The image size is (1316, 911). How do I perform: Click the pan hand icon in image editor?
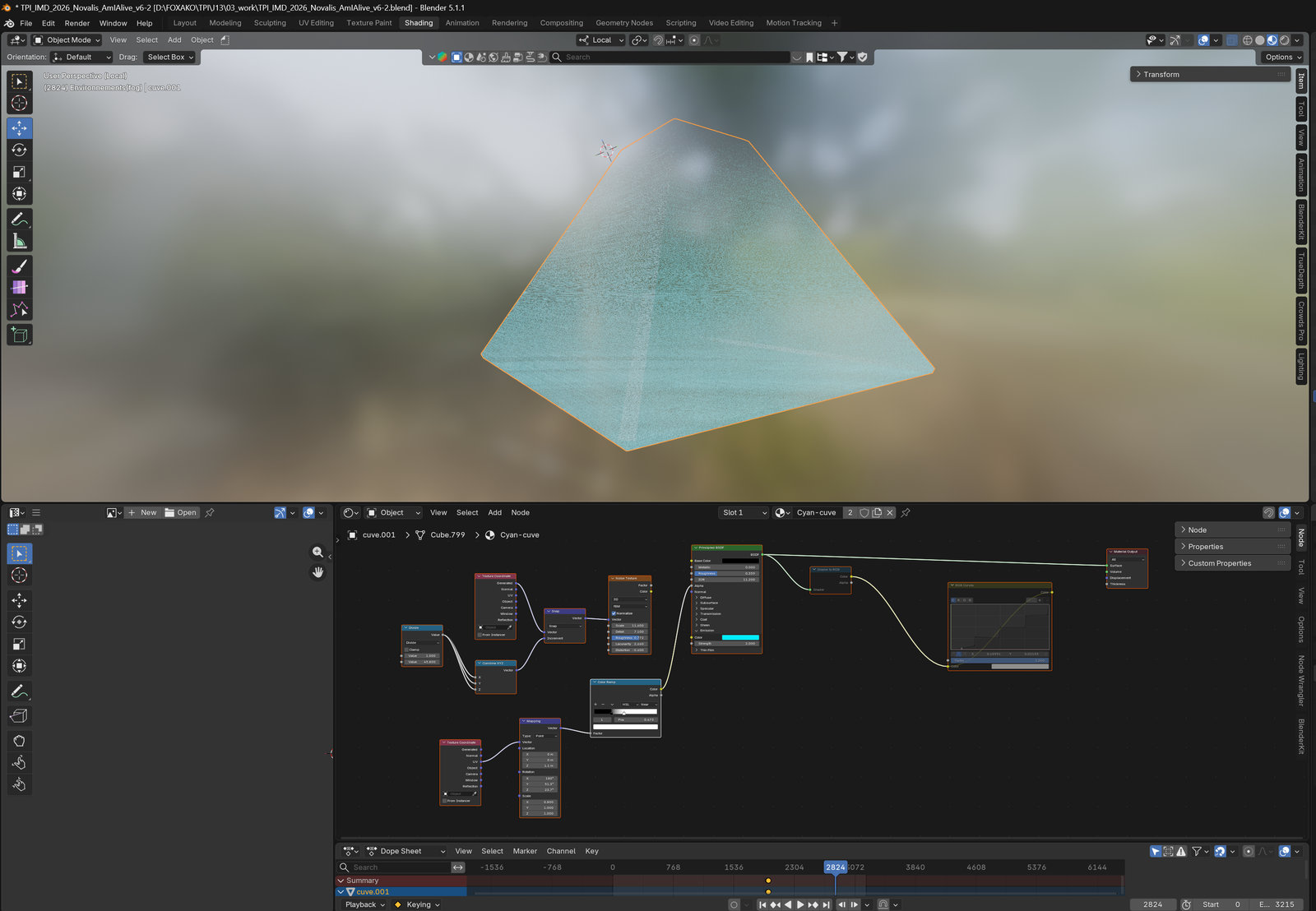(x=317, y=571)
